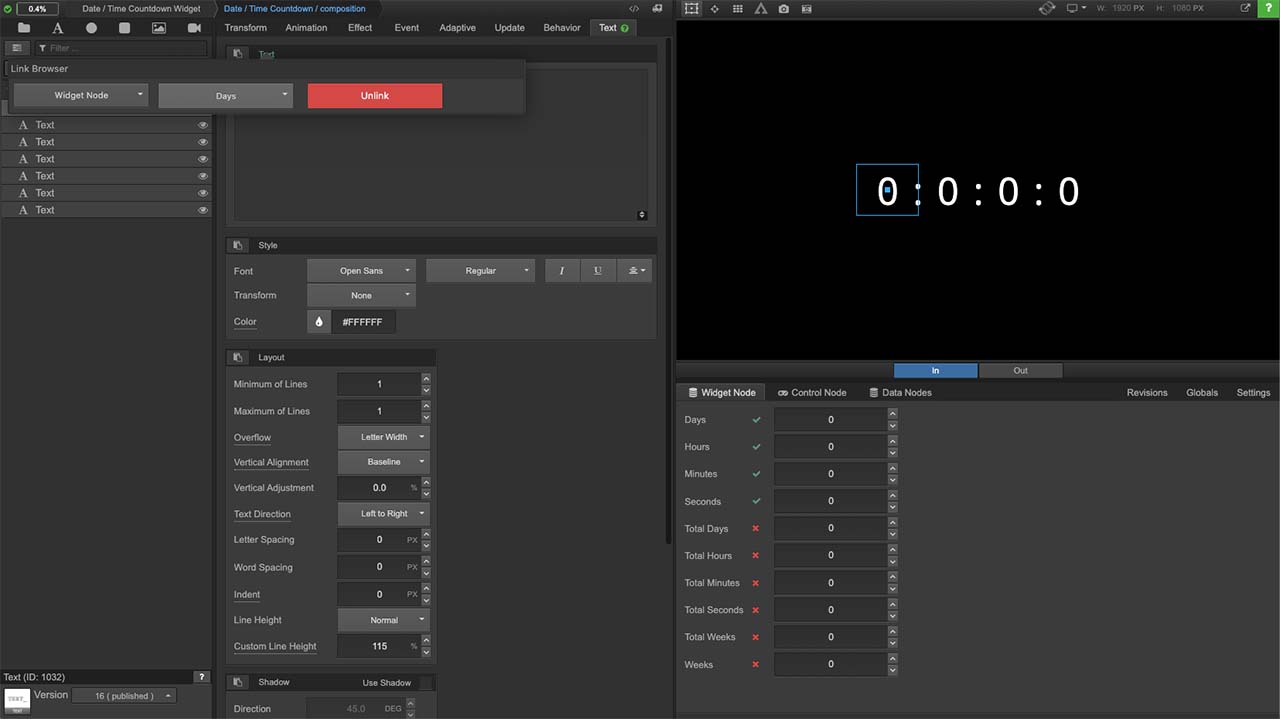
Task: Add an image layer using the picture icon
Action: 159,28
